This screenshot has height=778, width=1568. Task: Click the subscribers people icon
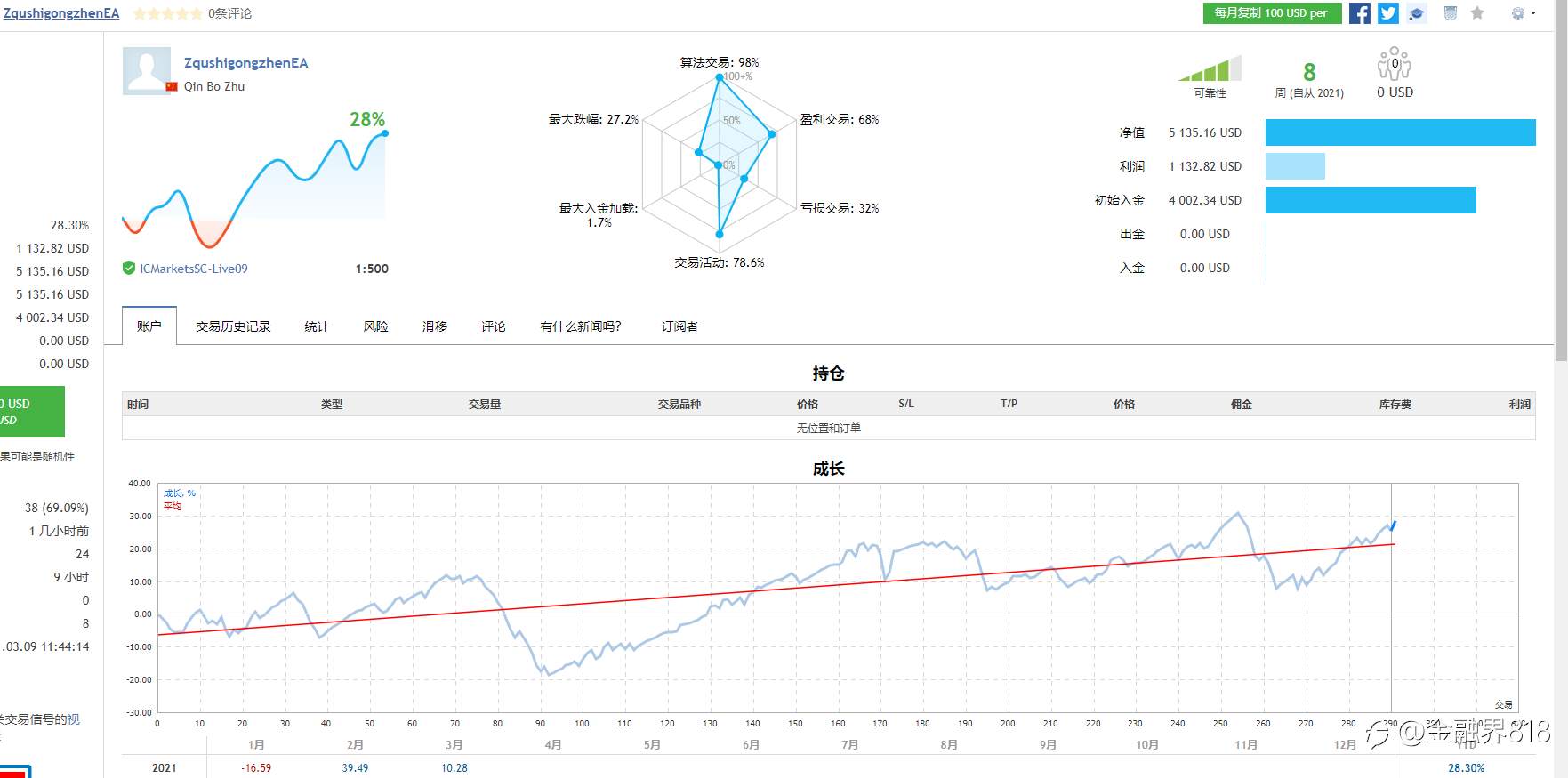(1395, 64)
